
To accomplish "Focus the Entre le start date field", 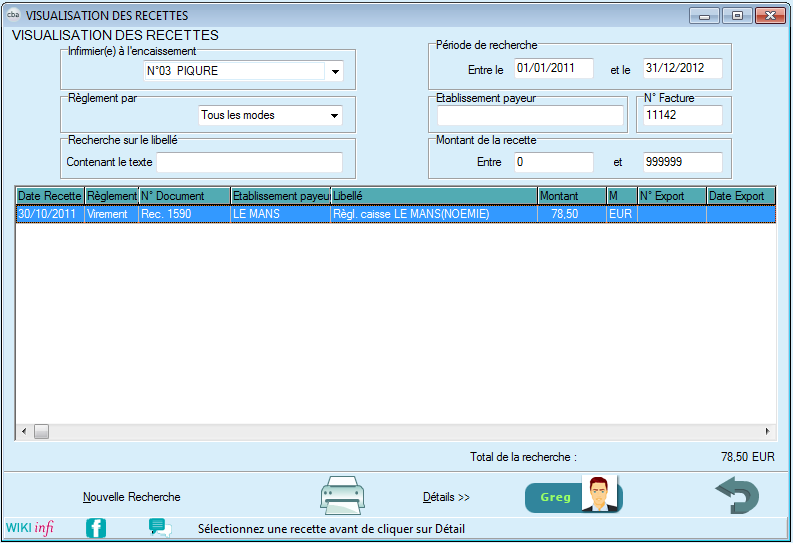I will [x=554, y=68].
